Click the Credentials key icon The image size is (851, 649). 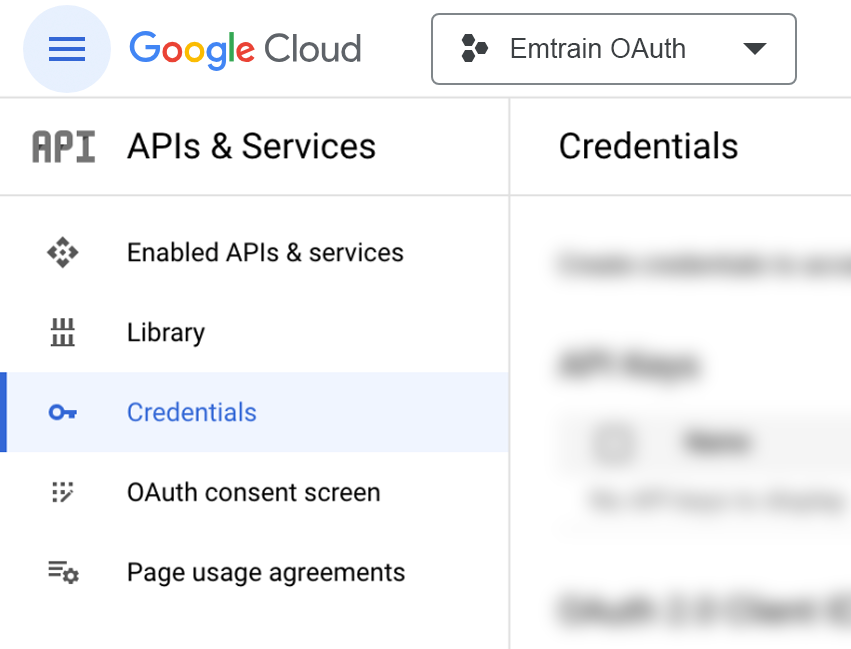point(63,413)
